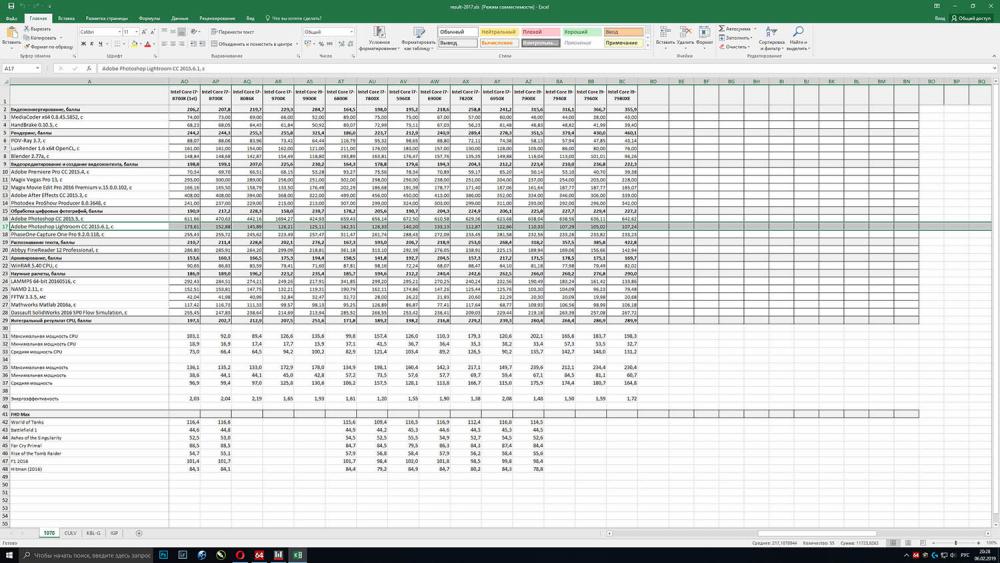Center text horizontally
The image size is (1000, 563).
pyautogui.click(x=173, y=44)
